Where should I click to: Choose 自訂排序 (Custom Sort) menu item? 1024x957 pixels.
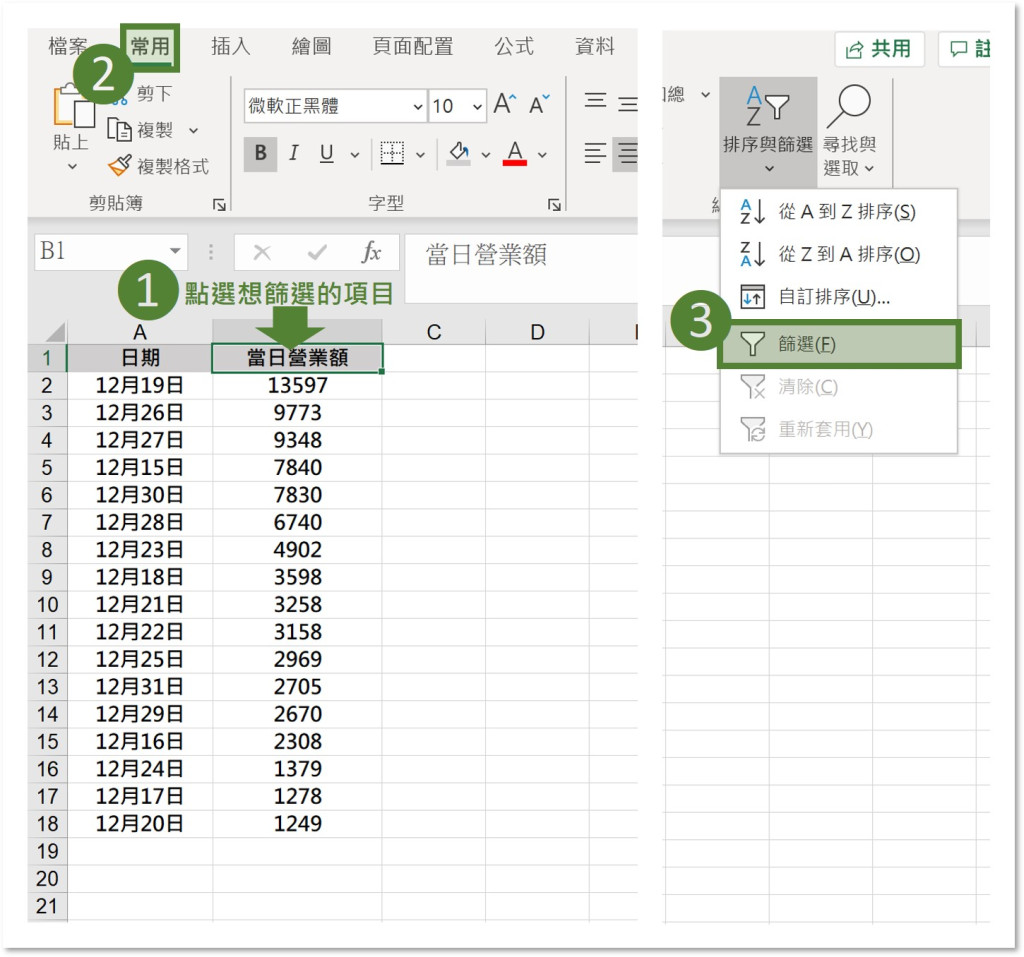pyautogui.click(x=839, y=297)
